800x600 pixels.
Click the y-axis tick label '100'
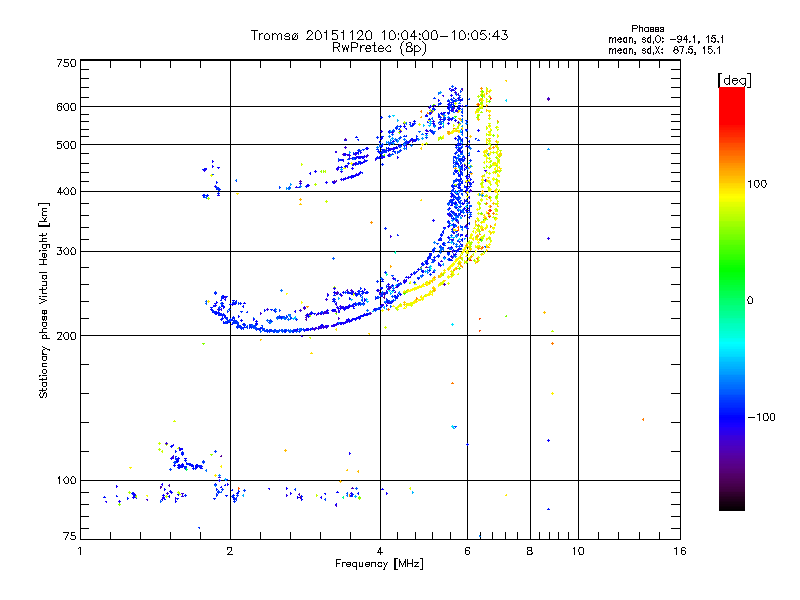pyautogui.click(x=66, y=480)
